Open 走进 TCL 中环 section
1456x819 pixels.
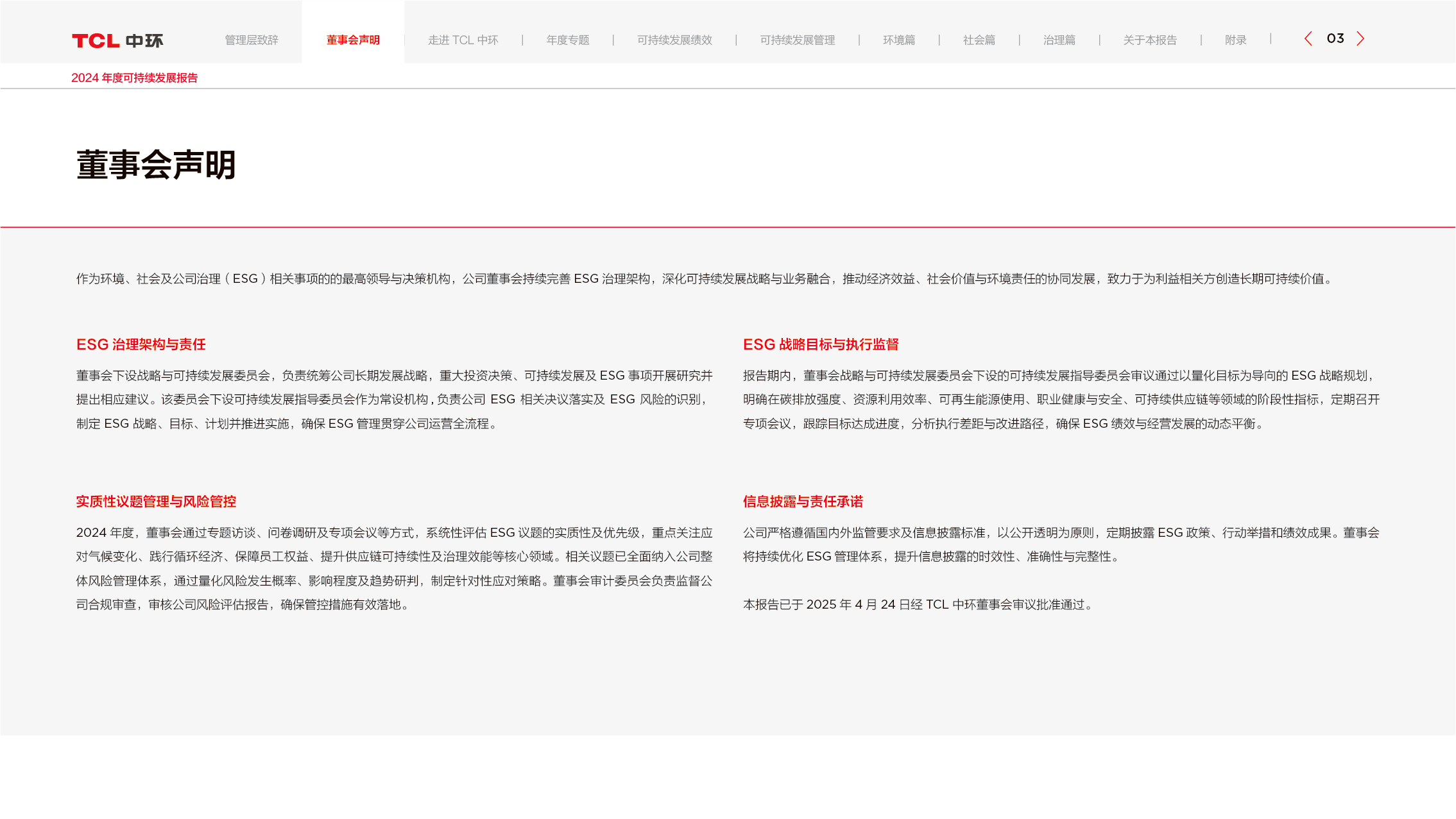tap(463, 40)
